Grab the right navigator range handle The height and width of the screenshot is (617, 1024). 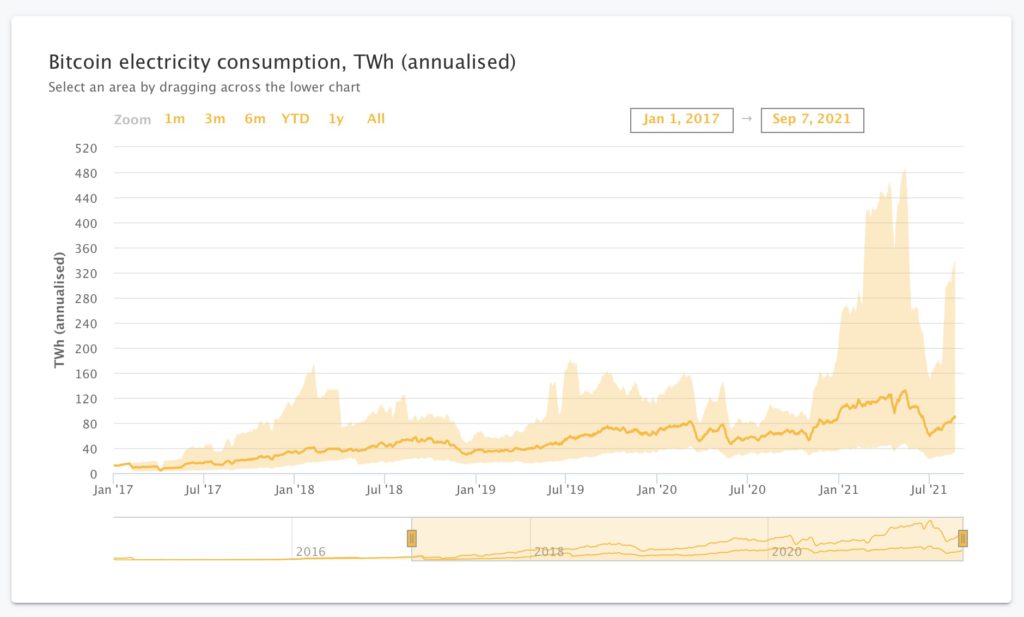tap(963, 539)
